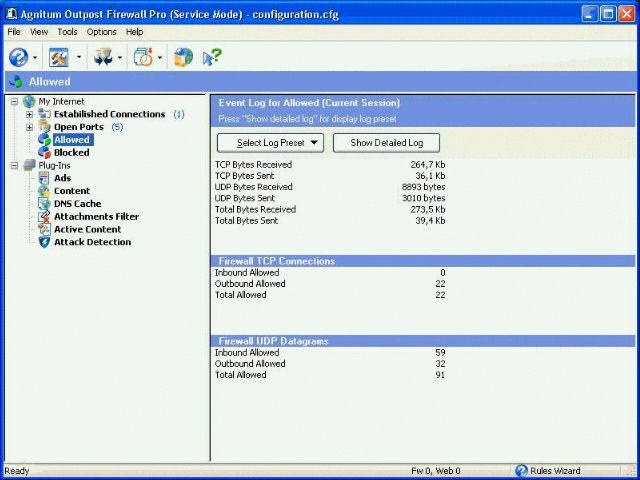The width and height of the screenshot is (640, 480).
Task: Click the Ads plug-in icon
Action: point(44,178)
